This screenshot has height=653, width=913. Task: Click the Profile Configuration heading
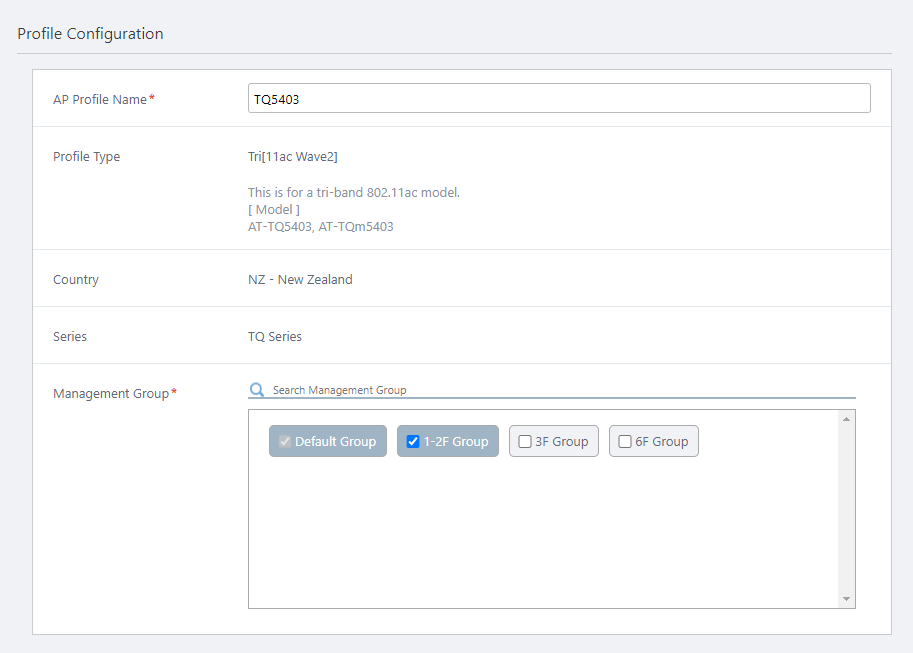tap(90, 34)
